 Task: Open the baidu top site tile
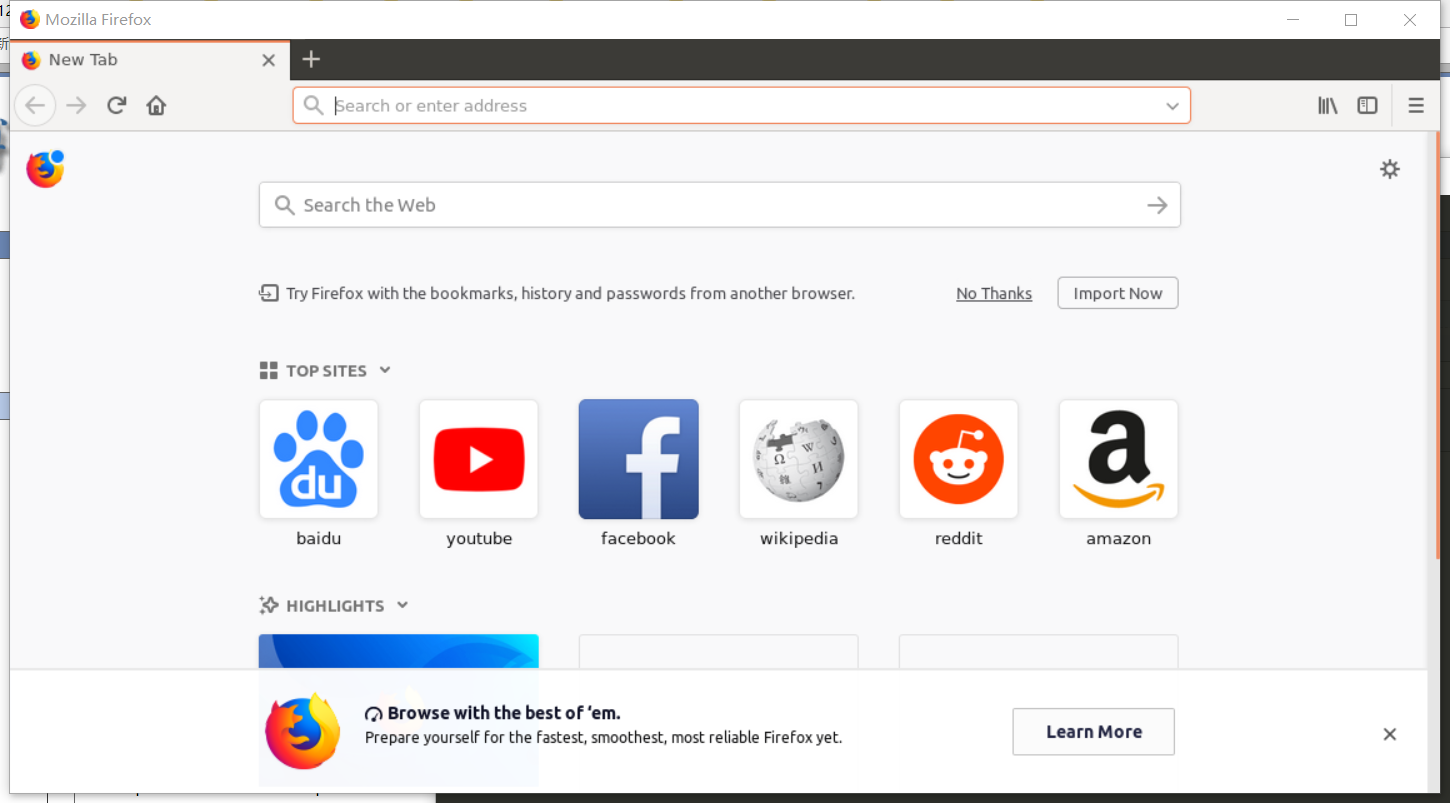point(319,459)
